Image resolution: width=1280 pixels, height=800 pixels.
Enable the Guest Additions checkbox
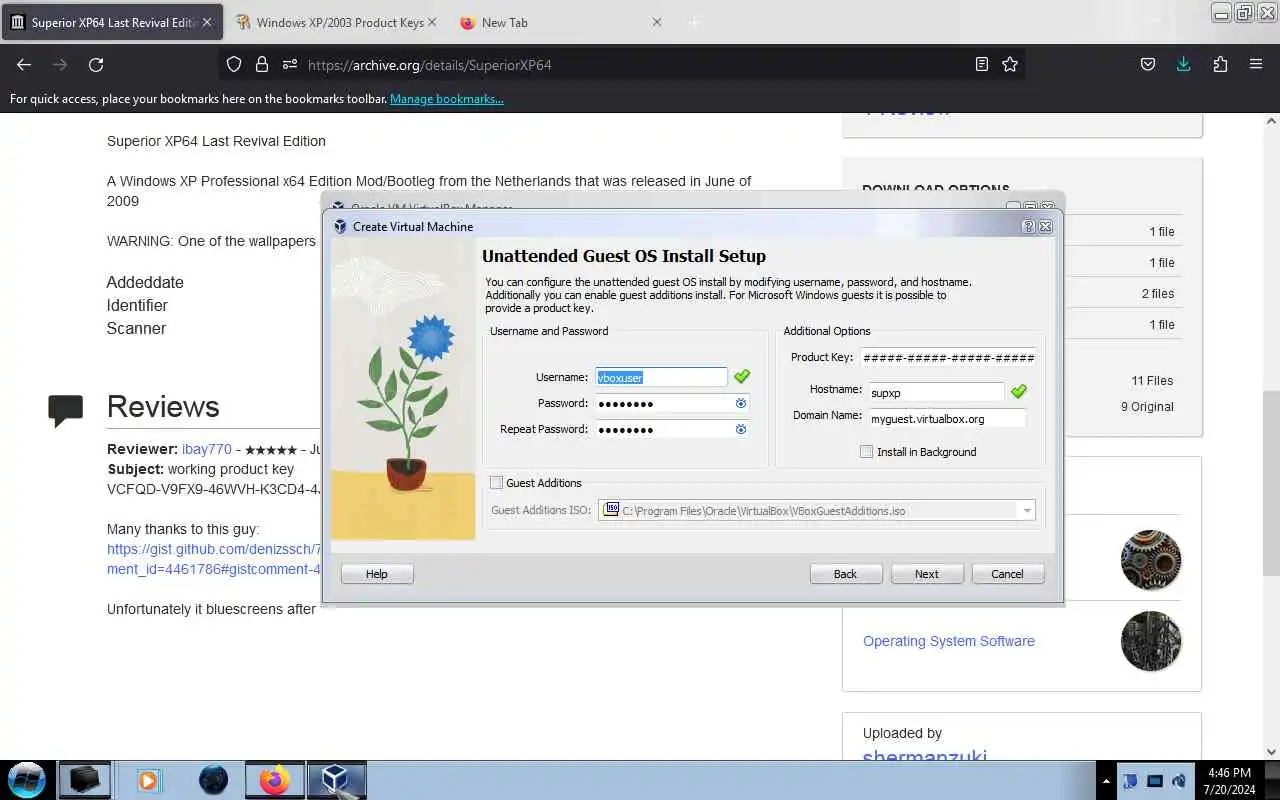pos(496,483)
